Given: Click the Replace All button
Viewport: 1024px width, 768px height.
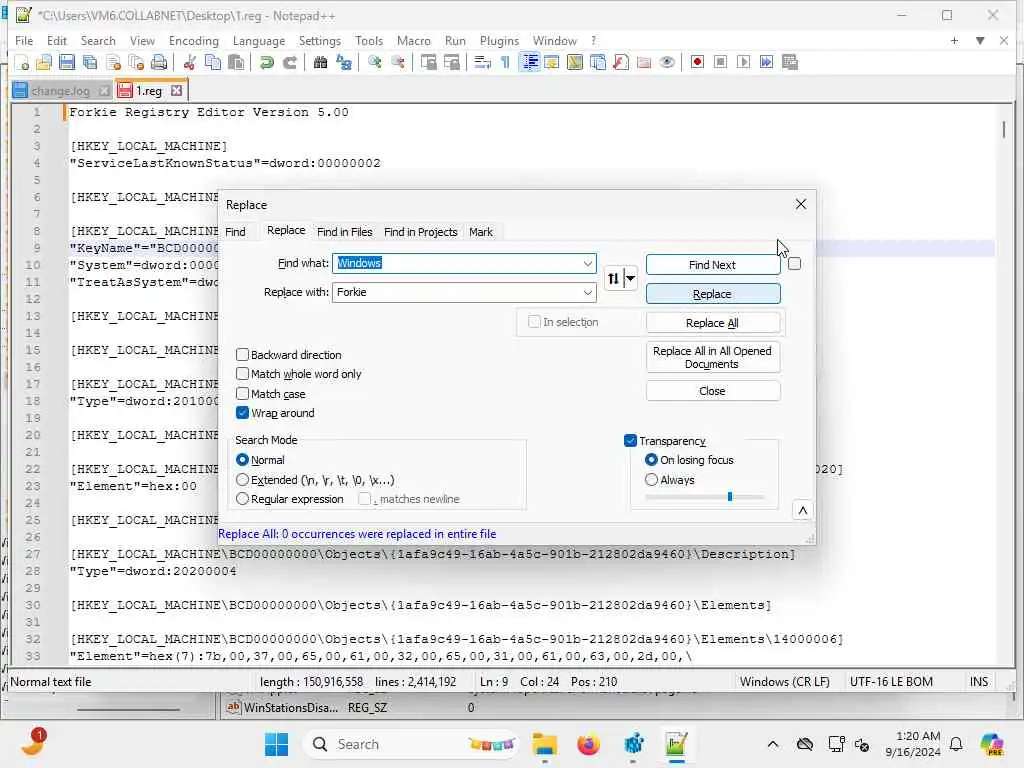Looking at the screenshot, I should (x=712, y=323).
